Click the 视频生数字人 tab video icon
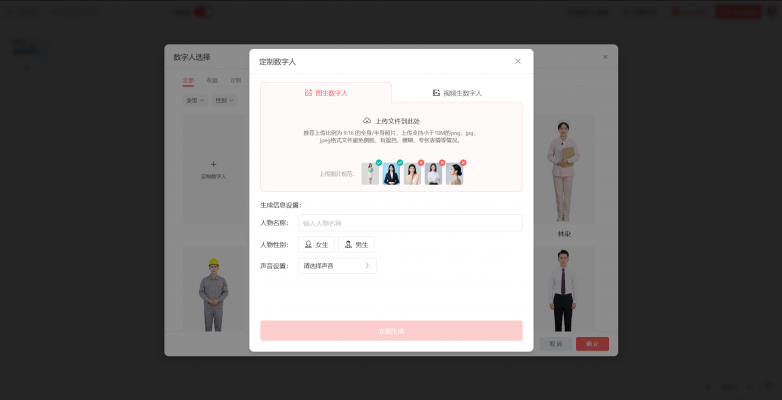 tap(436, 93)
